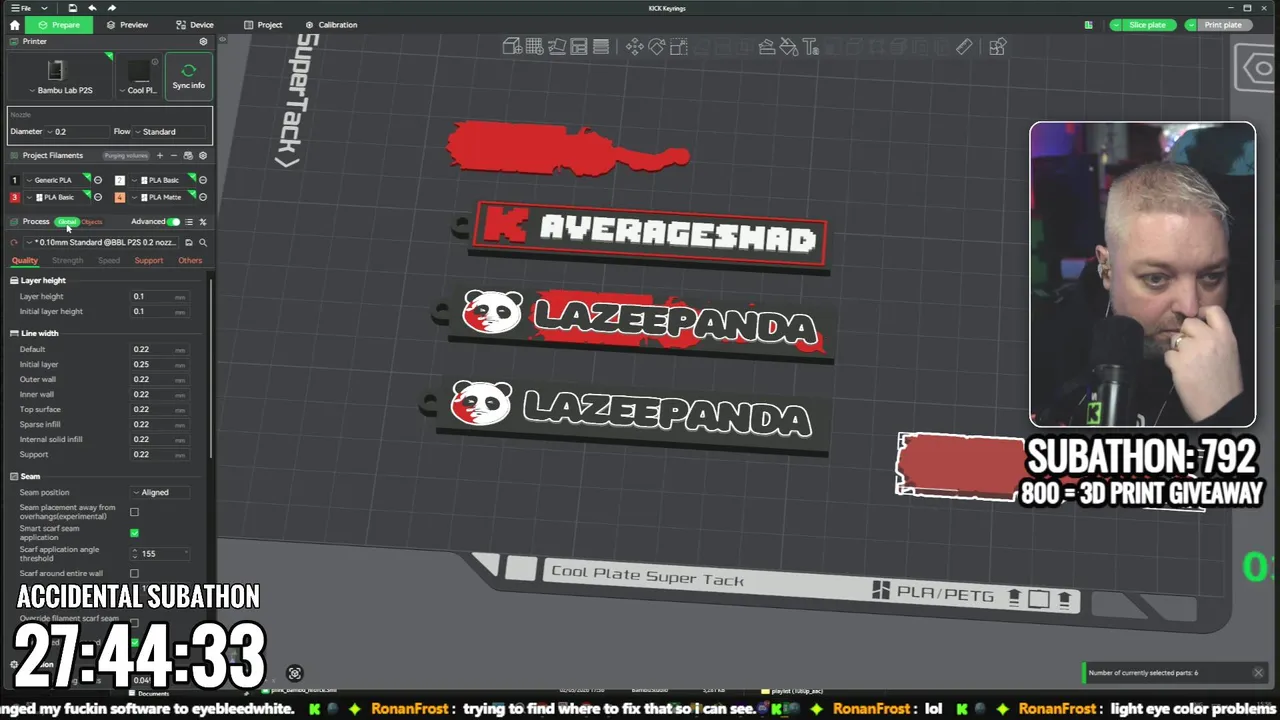Open the Seam position Aligned dropdown
This screenshot has height=720, width=1280.
[x=160, y=492]
